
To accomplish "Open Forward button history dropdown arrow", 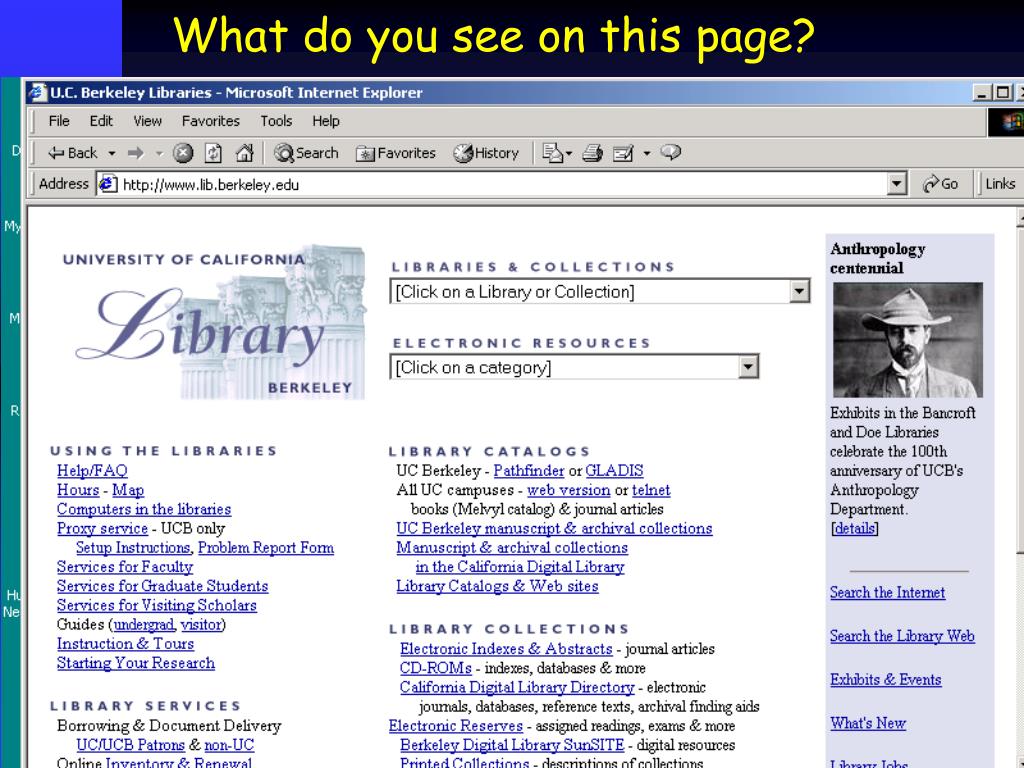I will point(159,153).
